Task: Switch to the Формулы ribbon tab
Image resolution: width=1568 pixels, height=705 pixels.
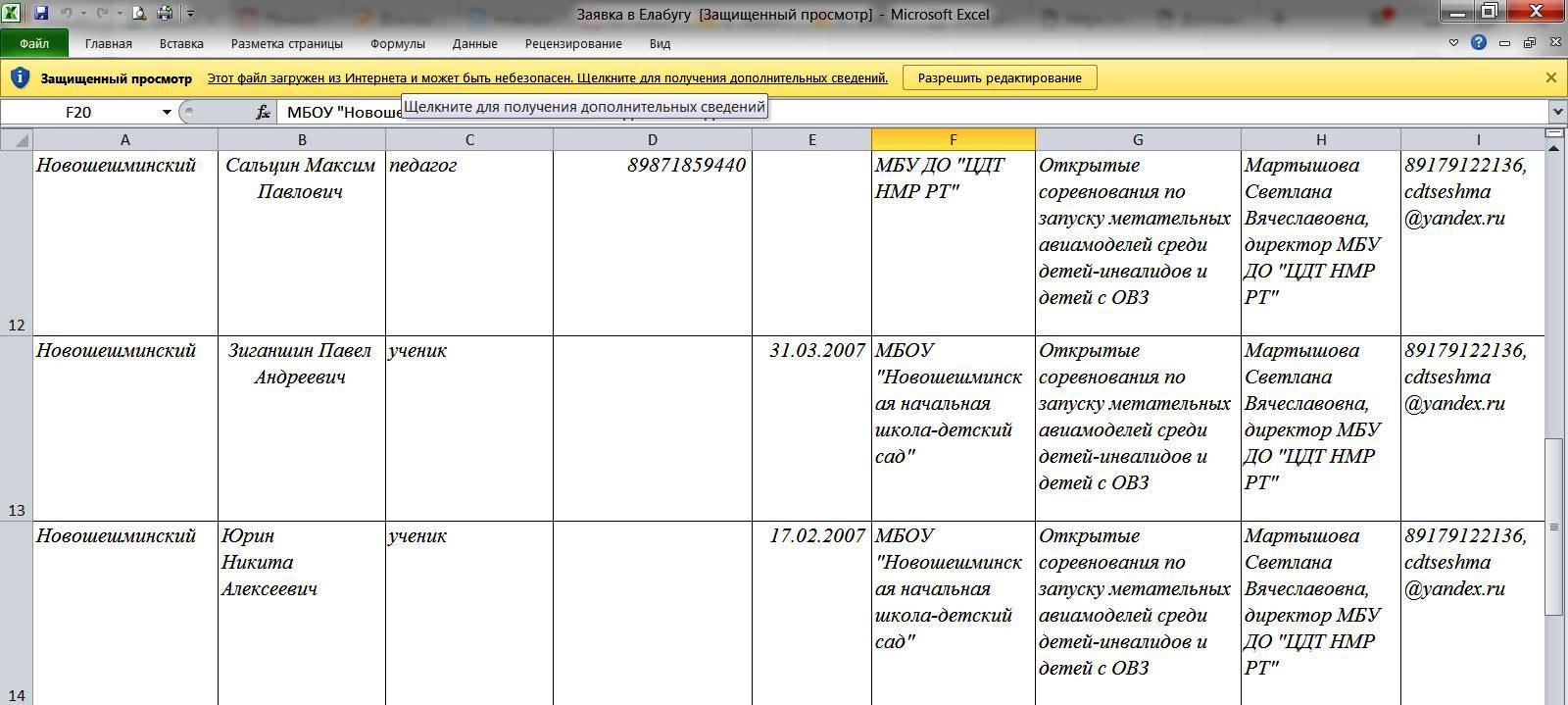Action: 397,43
